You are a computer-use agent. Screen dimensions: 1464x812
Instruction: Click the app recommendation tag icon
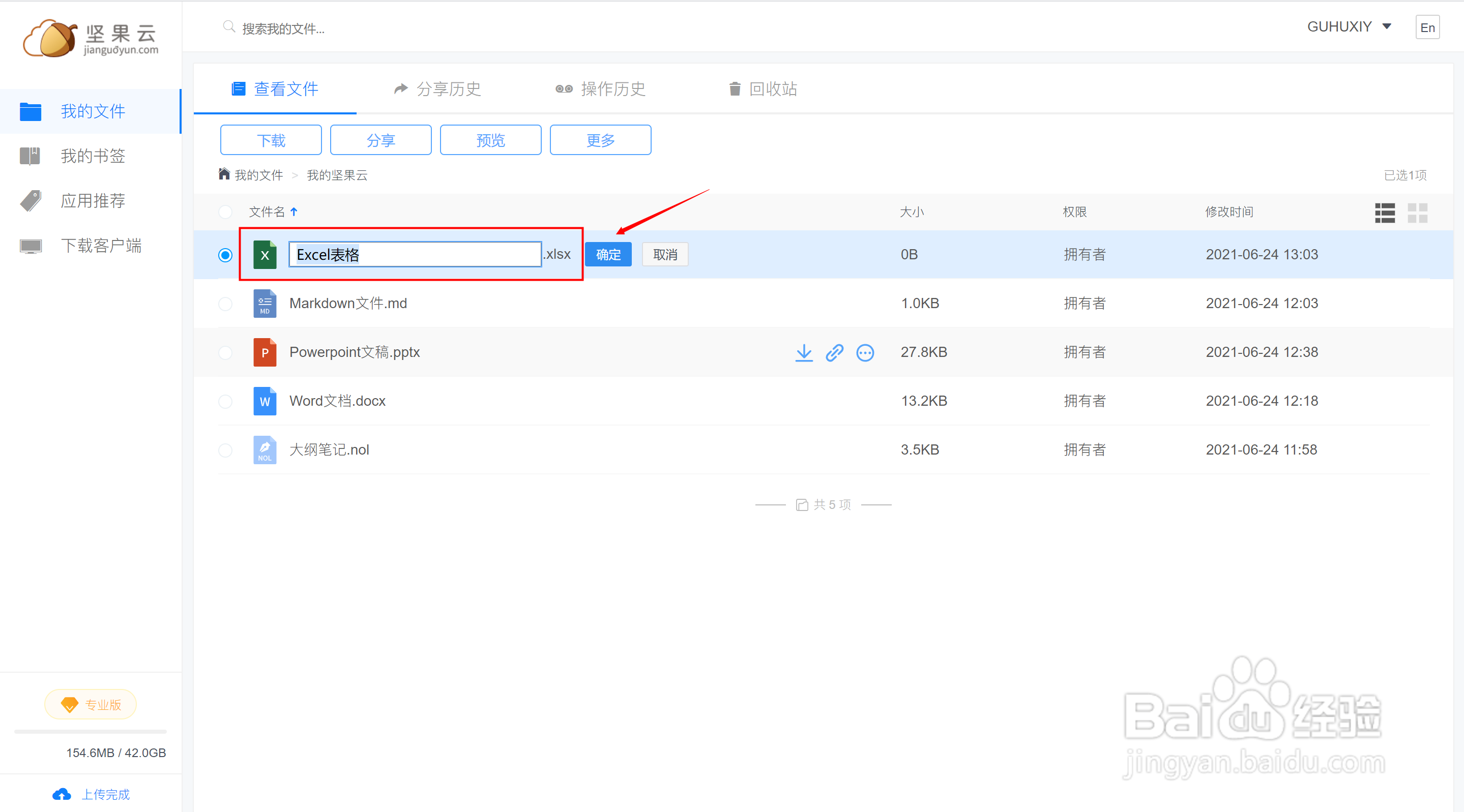click(x=31, y=201)
